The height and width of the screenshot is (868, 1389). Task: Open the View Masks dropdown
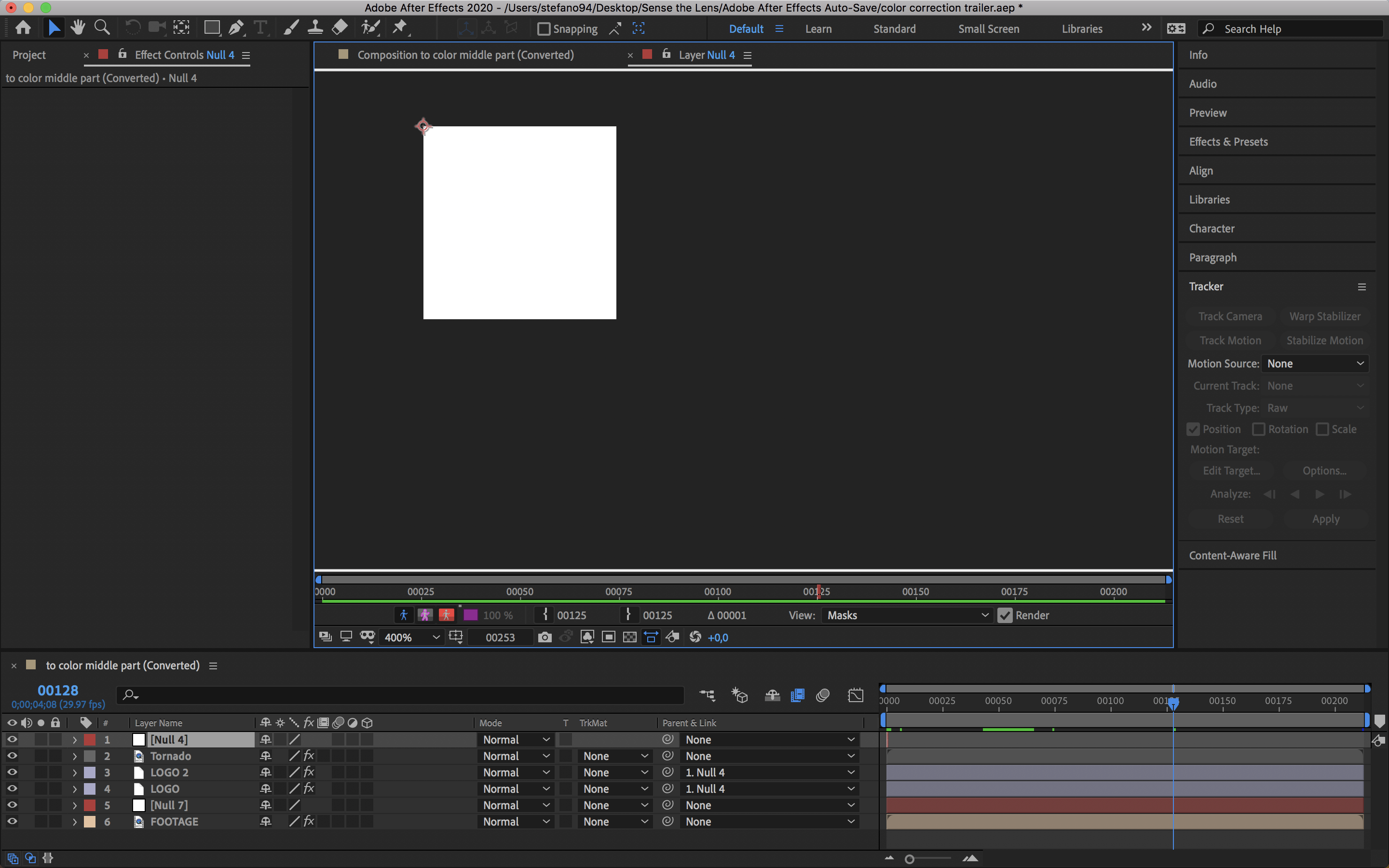[x=907, y=615]
